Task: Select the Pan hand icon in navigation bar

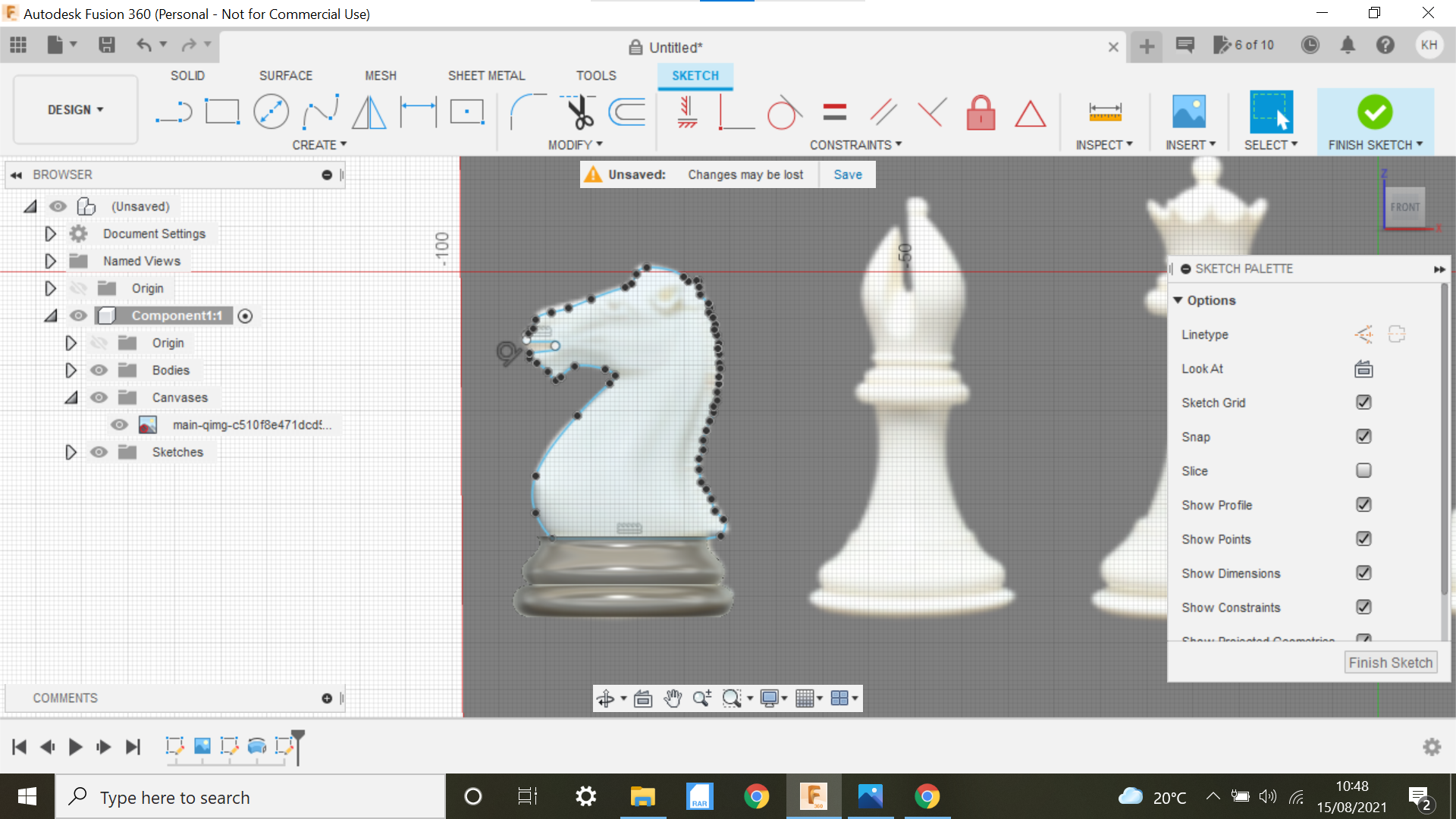Action: (672, 698)
